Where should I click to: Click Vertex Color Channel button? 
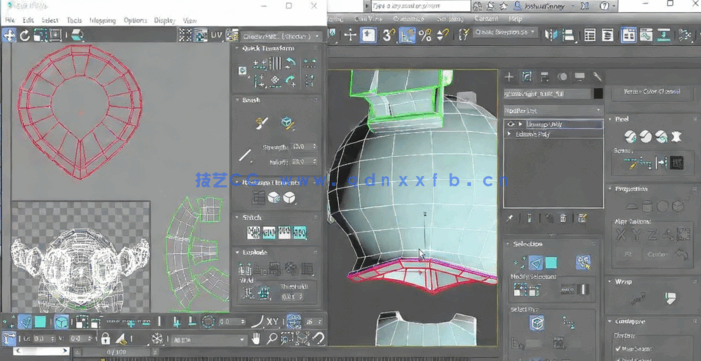(652, 92)
